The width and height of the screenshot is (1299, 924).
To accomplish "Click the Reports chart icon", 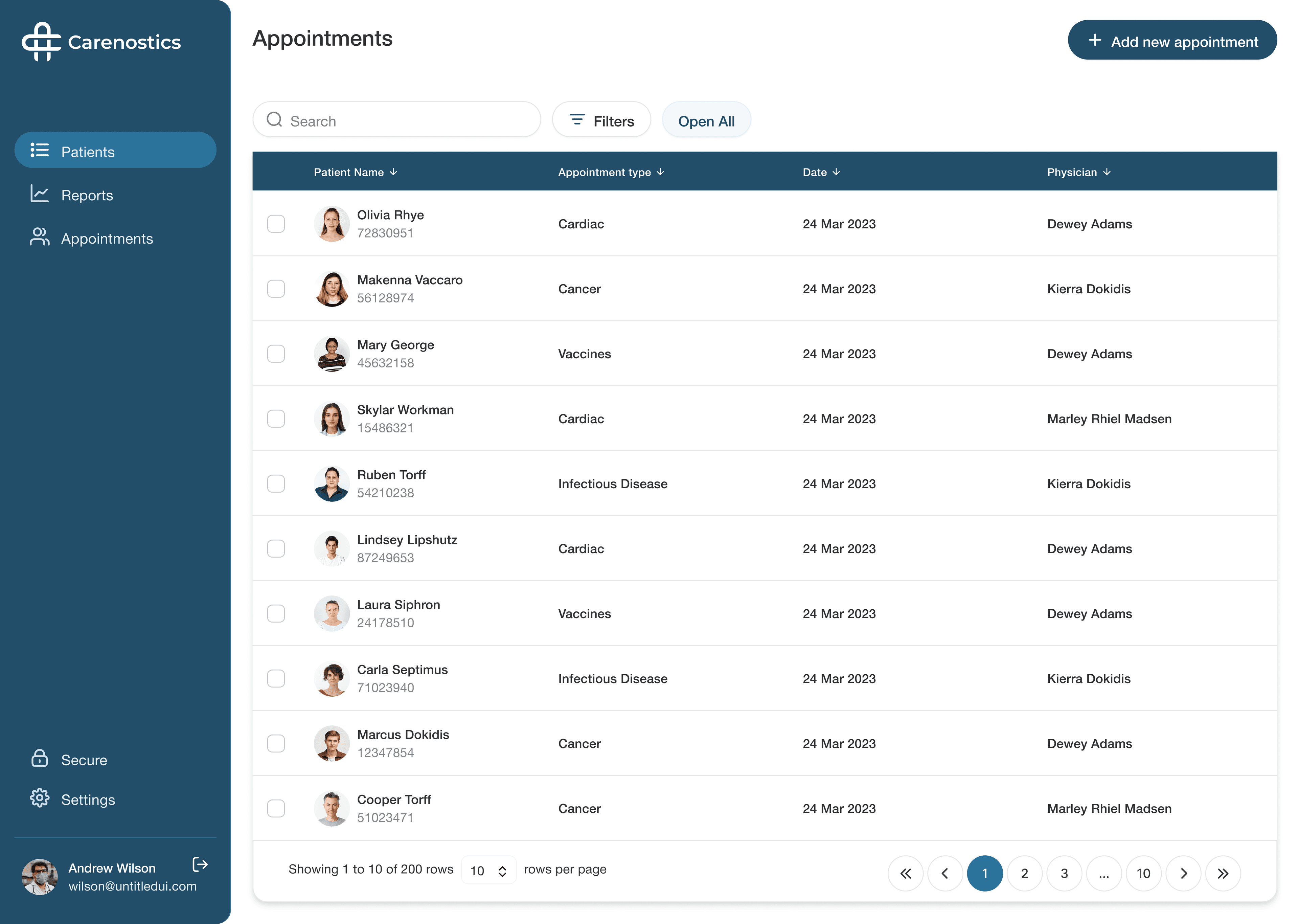I will [39, 194].
